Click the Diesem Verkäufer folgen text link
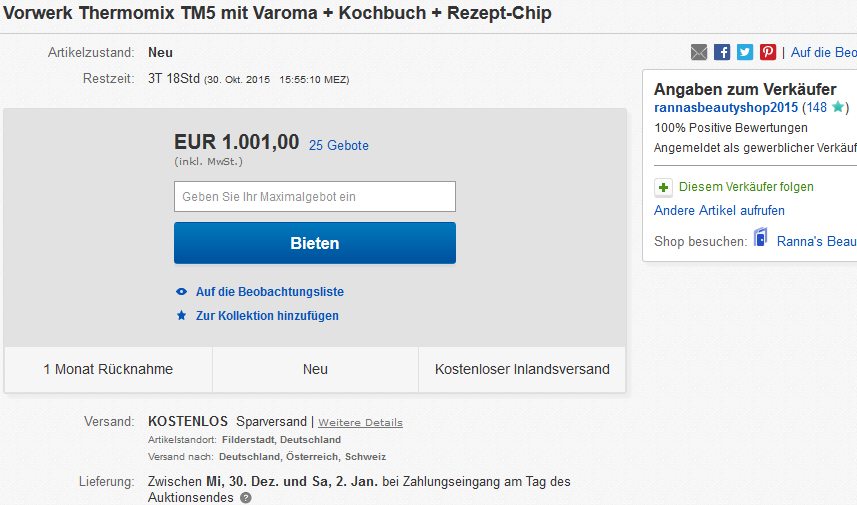The width and height of the screenshot is (857, 505). [x=746, y=187]
